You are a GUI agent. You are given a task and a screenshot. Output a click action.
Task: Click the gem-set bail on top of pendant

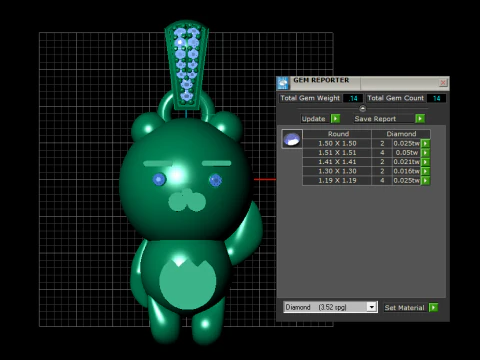point(187,65)
